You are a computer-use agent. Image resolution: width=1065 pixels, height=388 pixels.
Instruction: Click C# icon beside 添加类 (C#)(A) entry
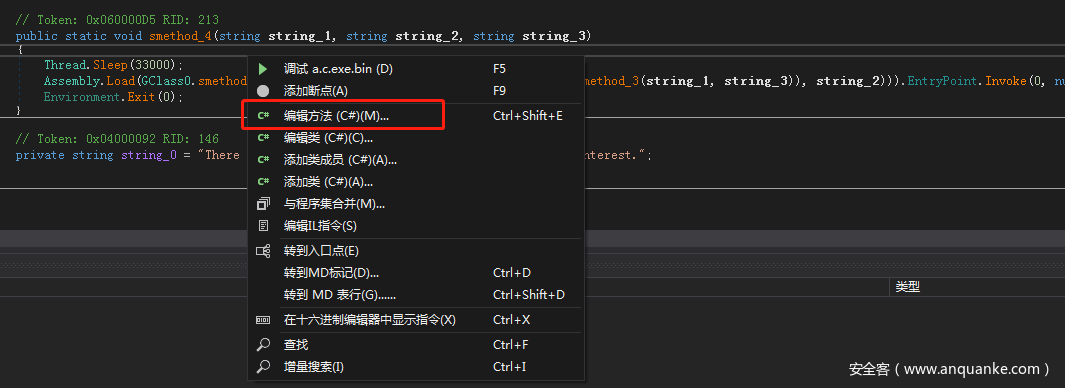point(263,181)
